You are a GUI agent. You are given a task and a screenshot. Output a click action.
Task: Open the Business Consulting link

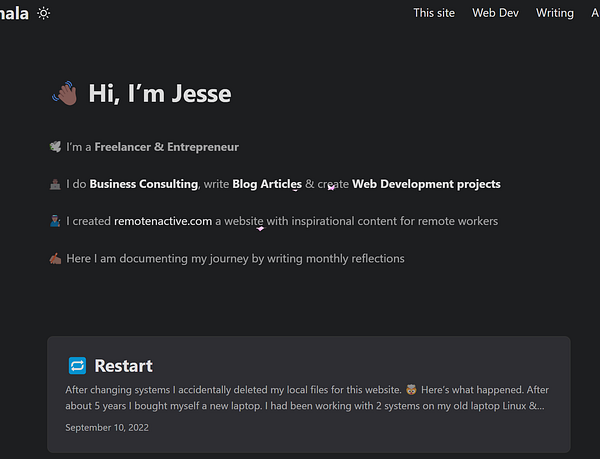click(x=144, y=184)
